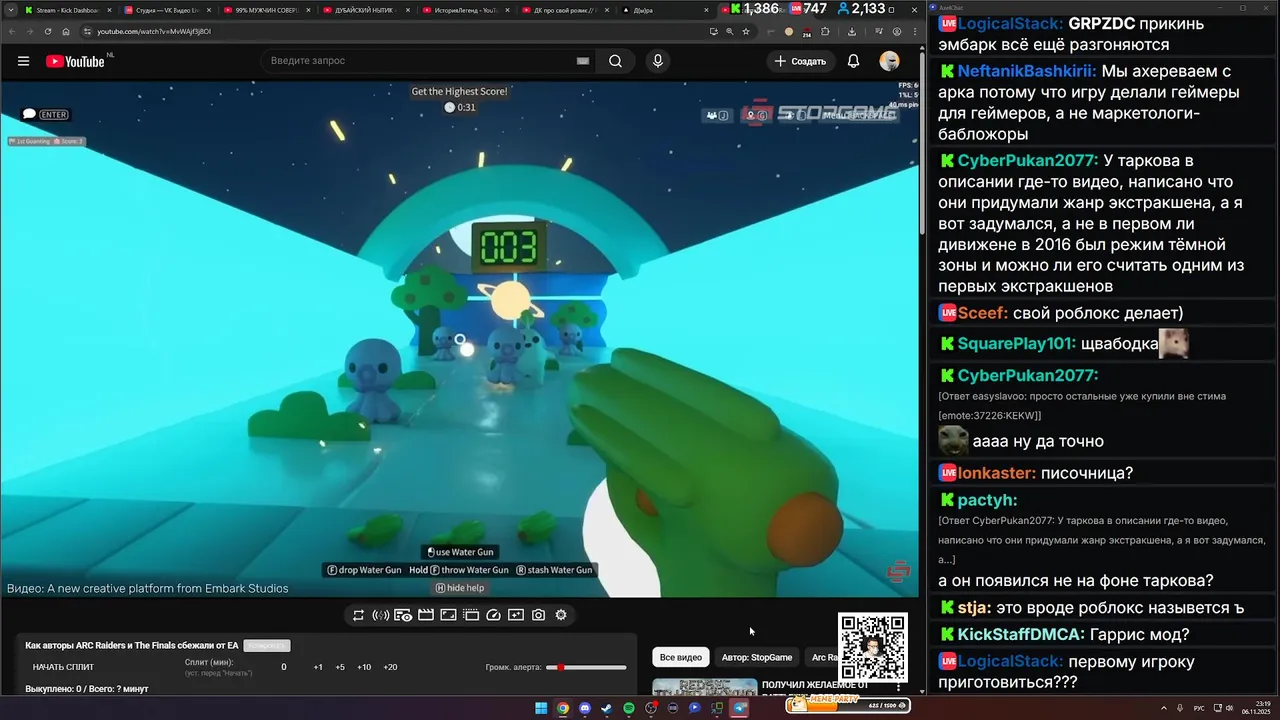Add +20 minutes to split
The height and width of the screenshot is (720, 1280).
tap(390, 667)
